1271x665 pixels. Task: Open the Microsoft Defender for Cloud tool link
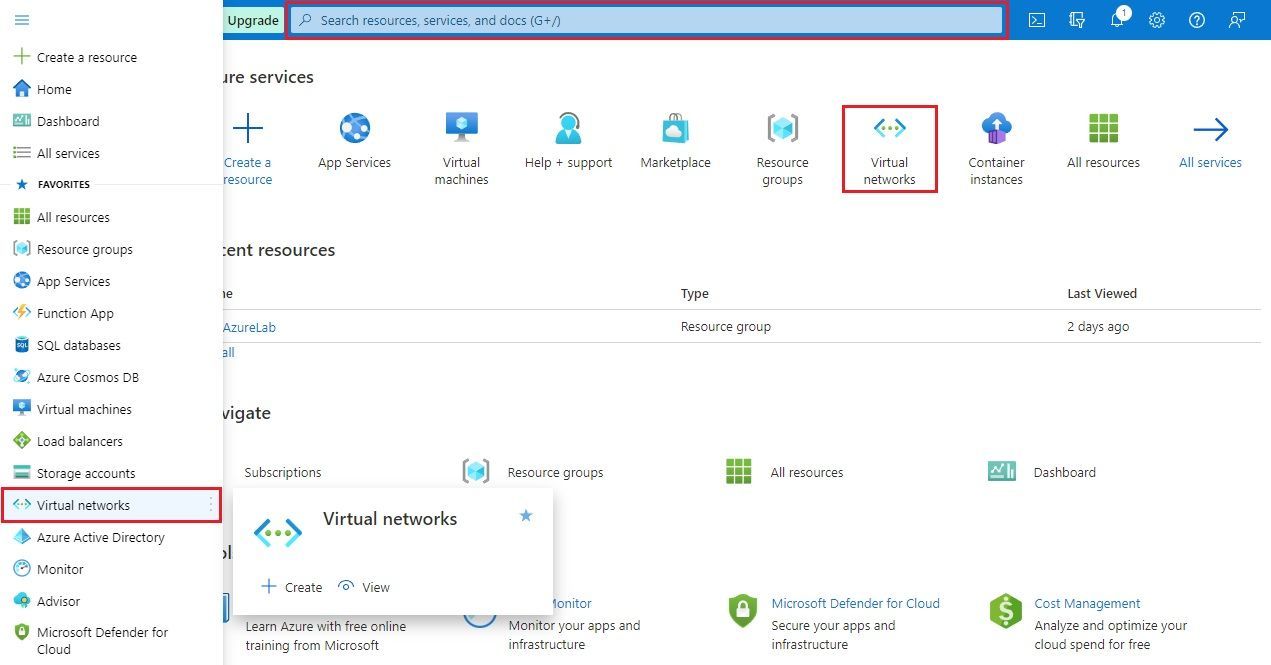(x=855, y=603)
